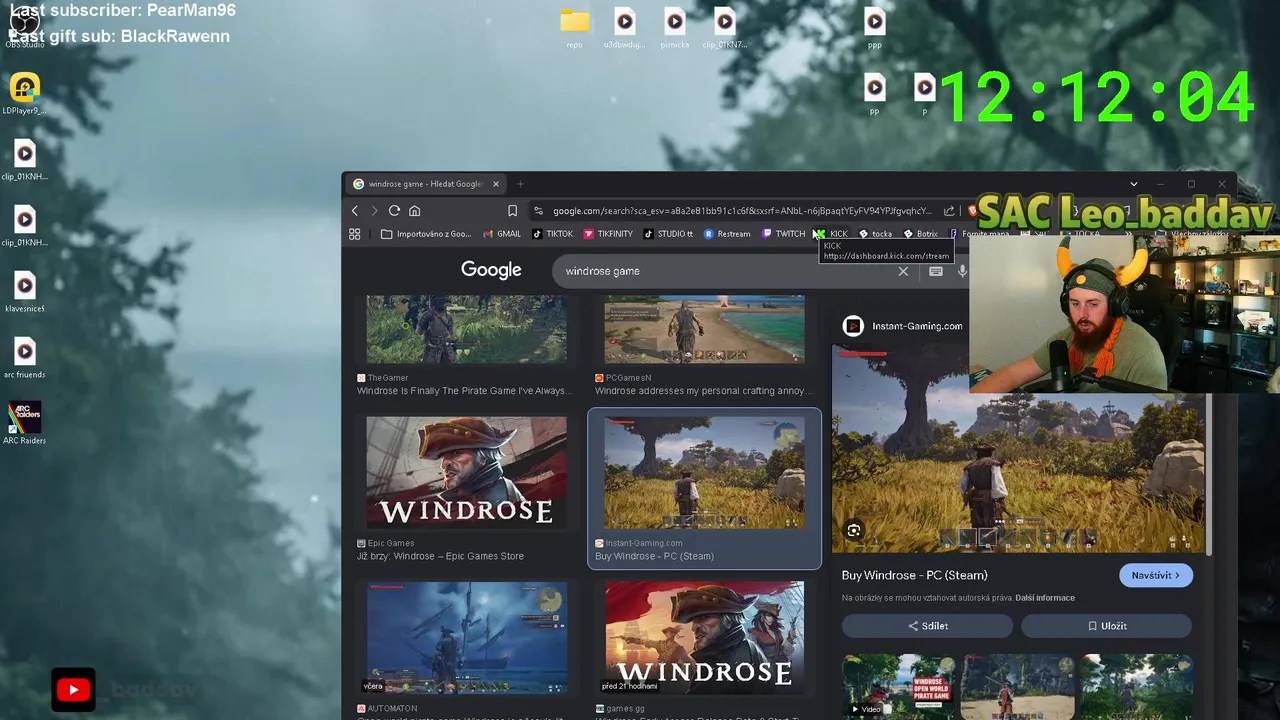
Task: Open the Restream bookmark
Action: (727, 234)
